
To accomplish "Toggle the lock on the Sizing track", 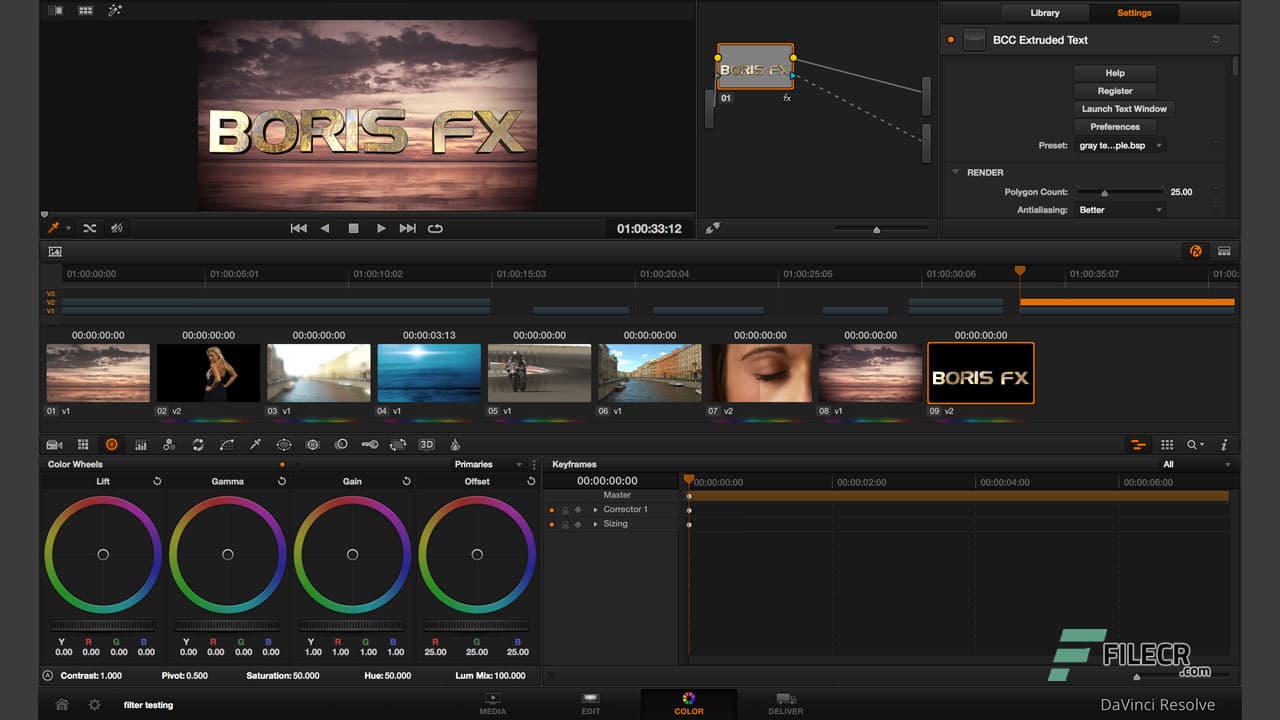I will (564, 523).
